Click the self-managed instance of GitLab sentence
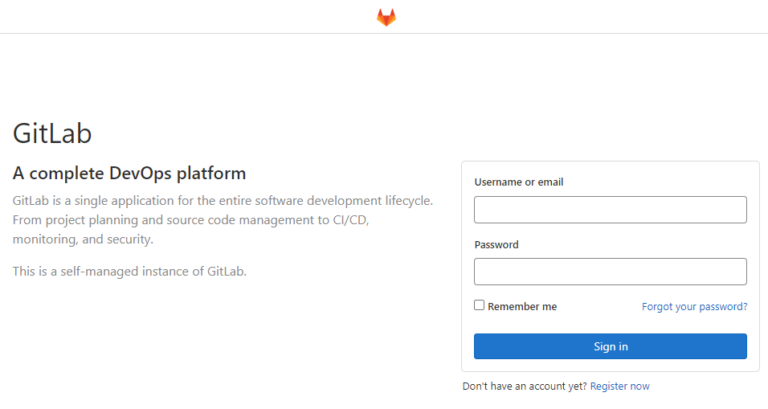This screenshot has height=409, width=768. (129, 271)
